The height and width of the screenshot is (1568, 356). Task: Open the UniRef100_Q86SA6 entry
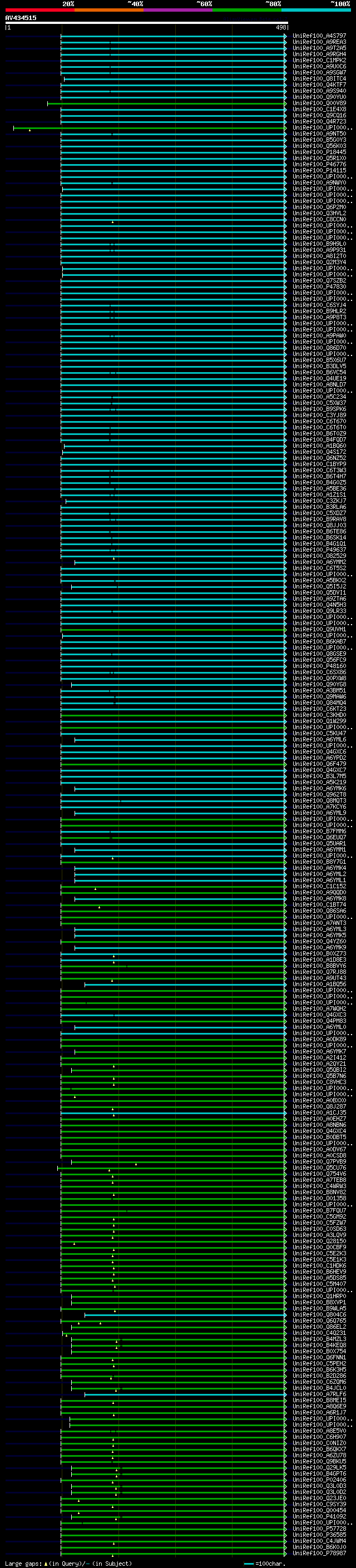click(x=319, y=911)
